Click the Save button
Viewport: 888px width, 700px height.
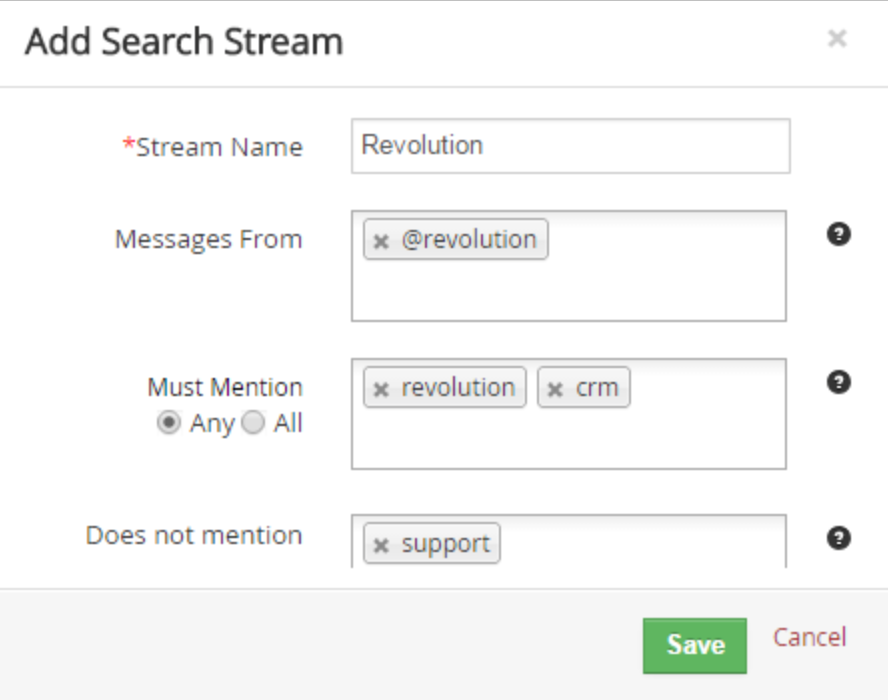(694, 645)
